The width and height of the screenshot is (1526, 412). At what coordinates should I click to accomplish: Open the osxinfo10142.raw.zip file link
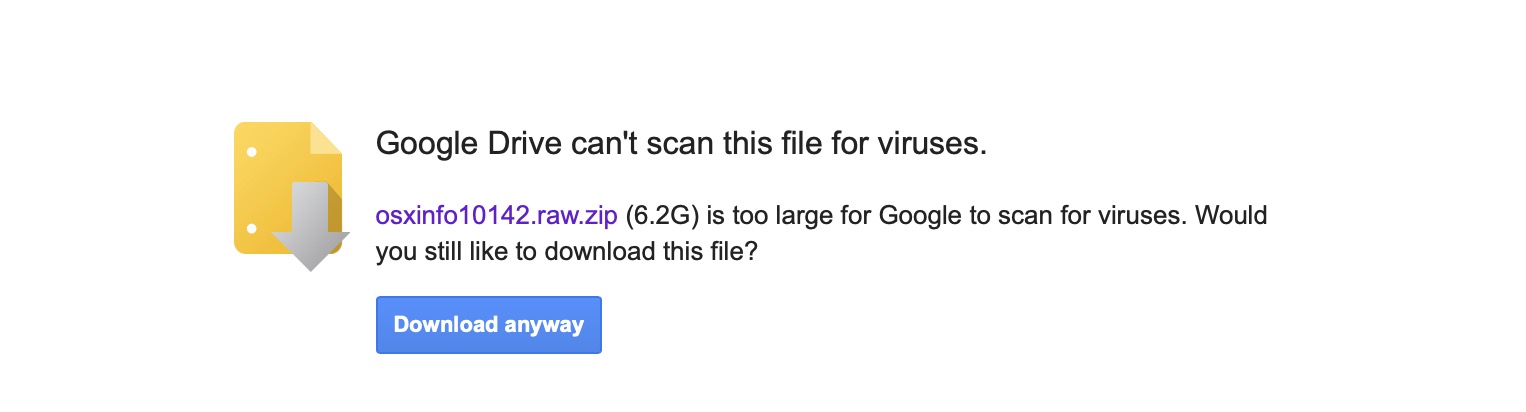pyautogui.click(x=497, y=216)
